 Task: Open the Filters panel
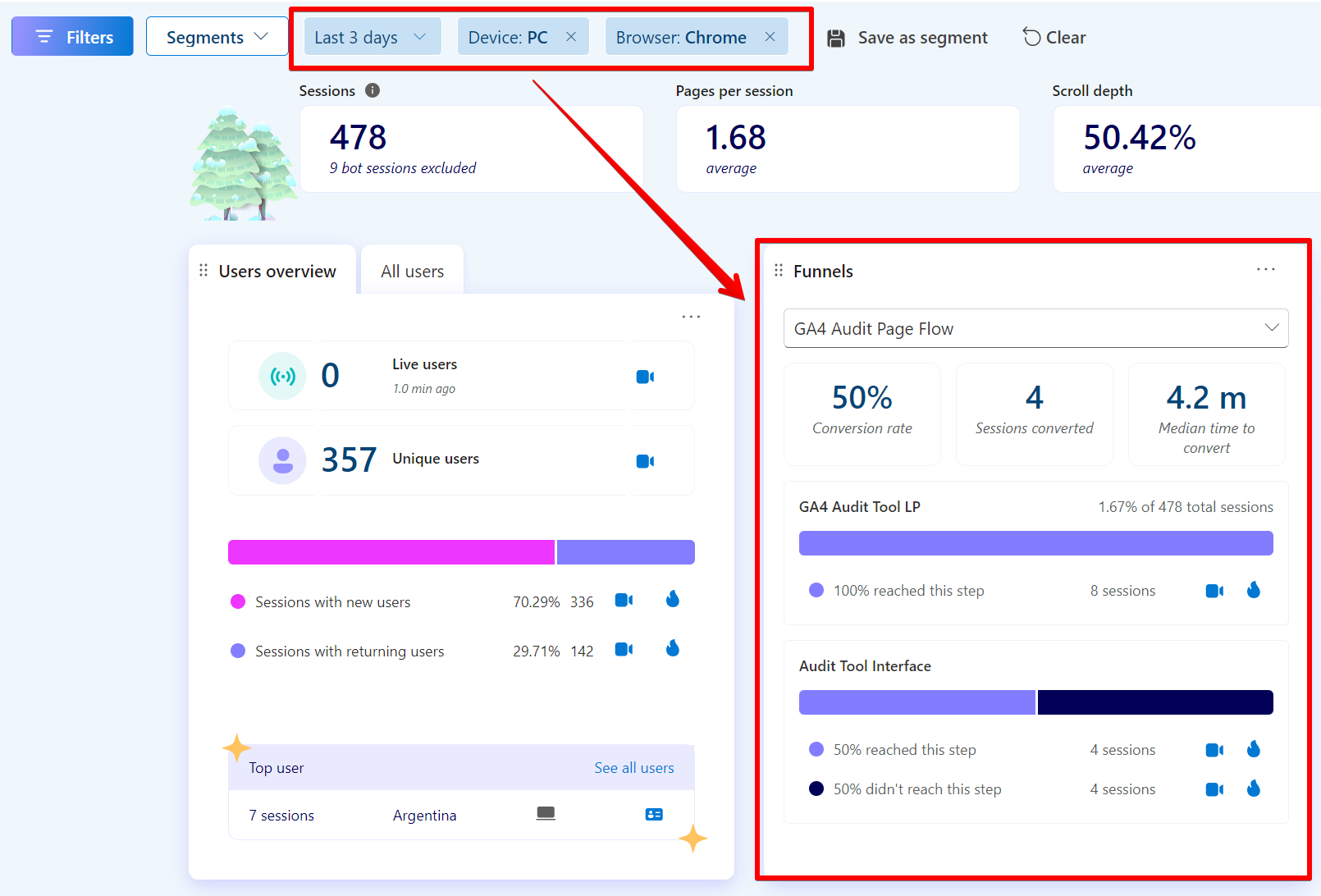tap(72, 36)
